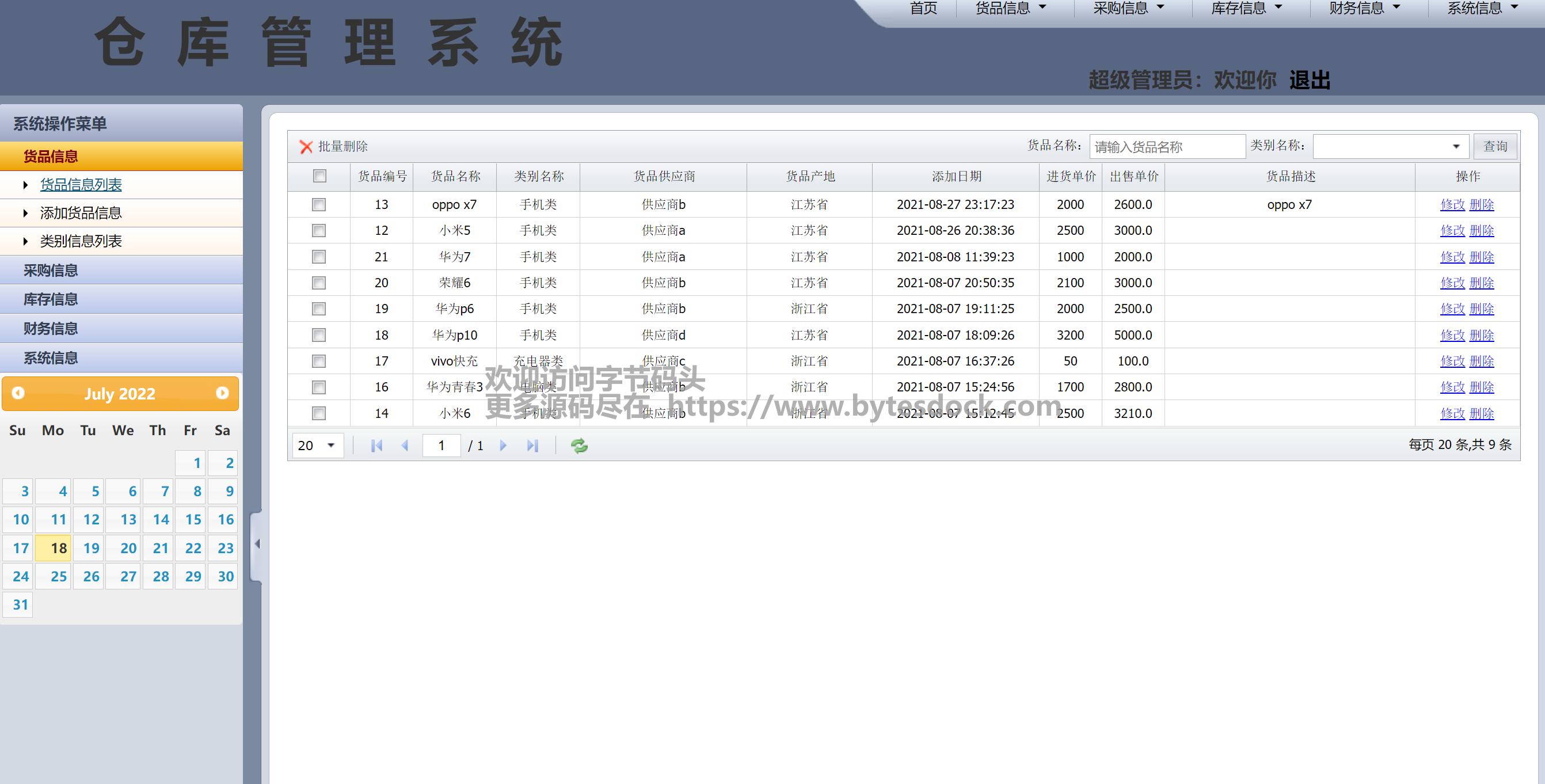Click the red X batch delete icon

coord(306,147)
